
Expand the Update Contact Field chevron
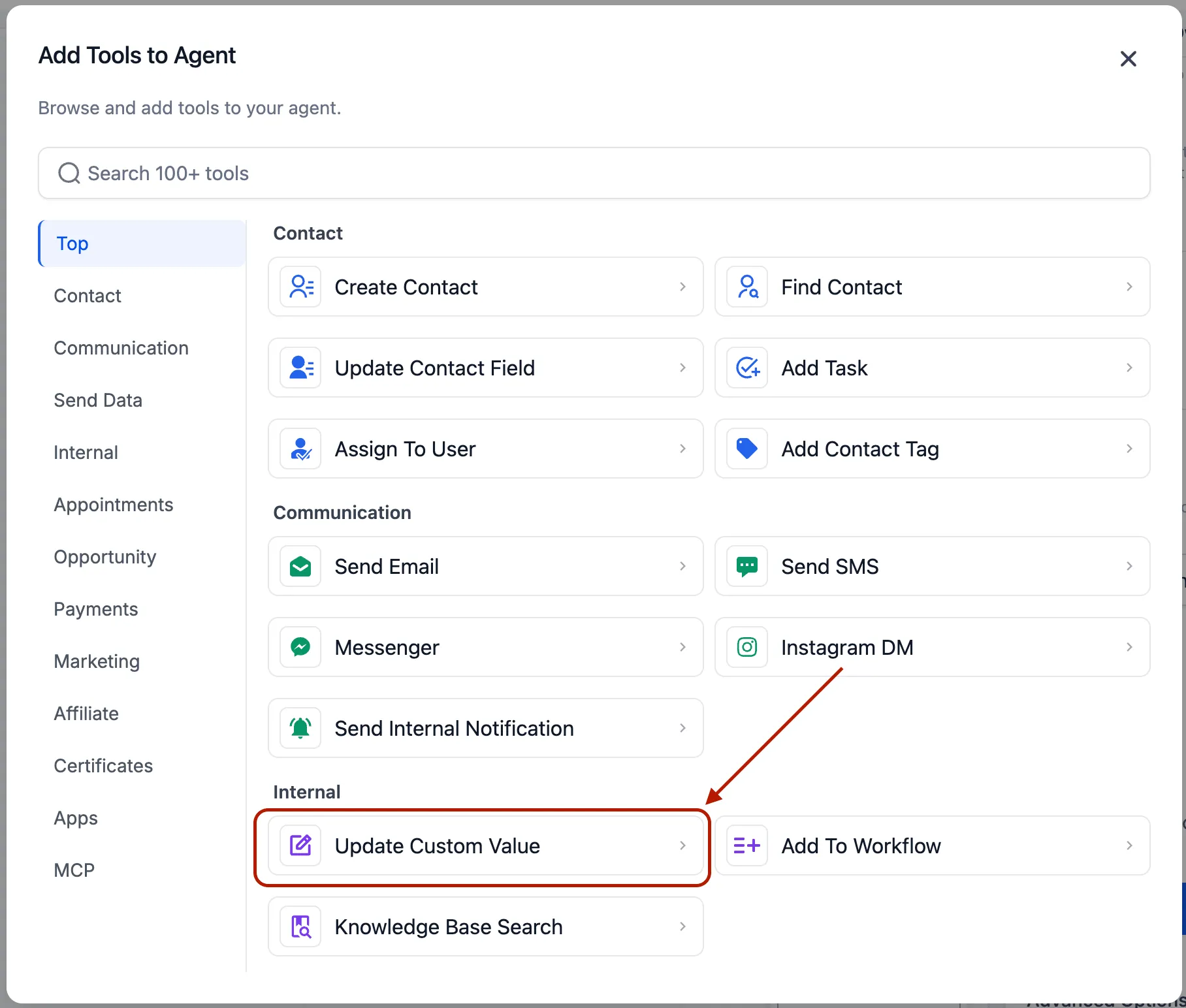tap(682, 368)
